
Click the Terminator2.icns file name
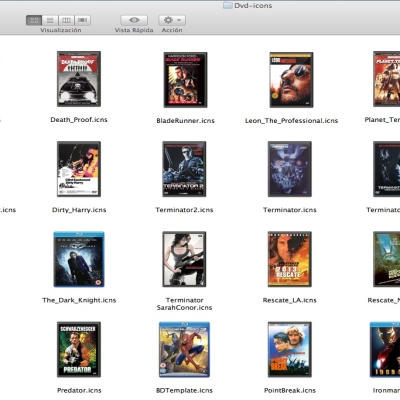click(x=184, y=210)
